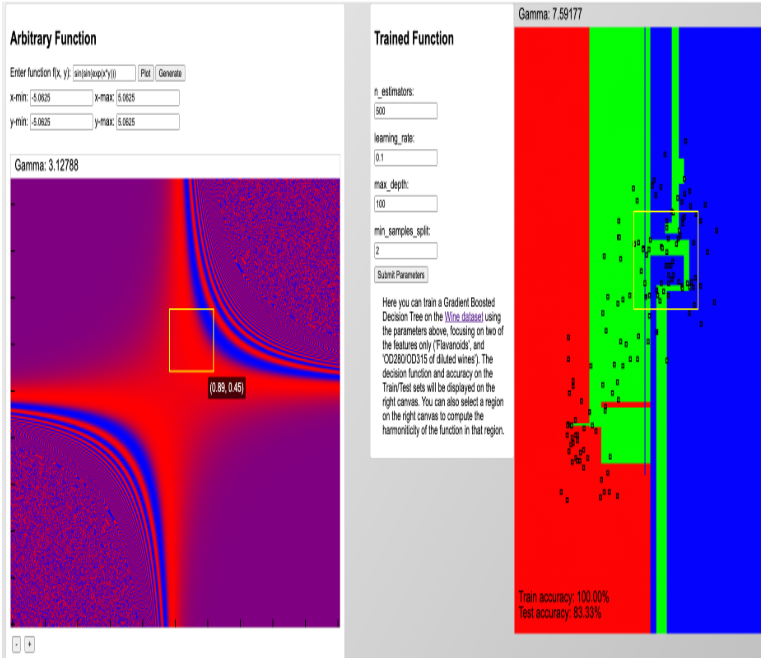This screenshot has height=661, width=764.
Task: Click the max_depth input field
Action: click(405, 204)
